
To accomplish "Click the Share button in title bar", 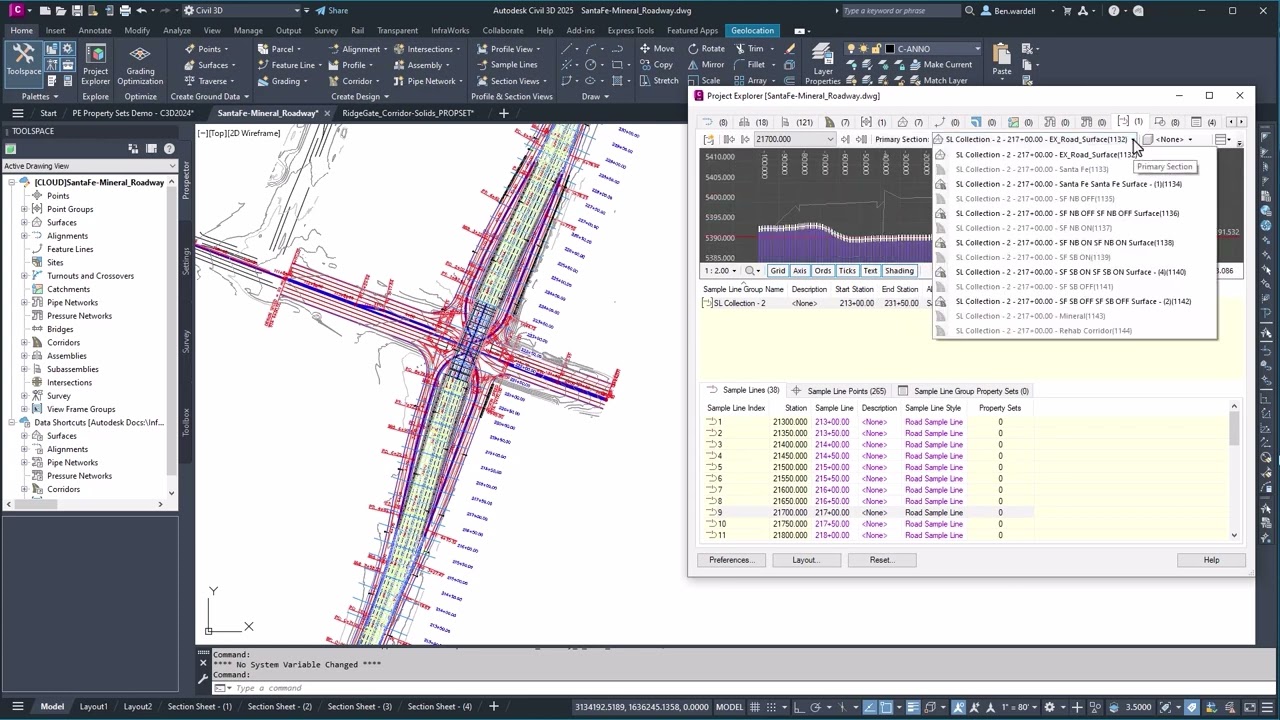I will pos(332,11).
